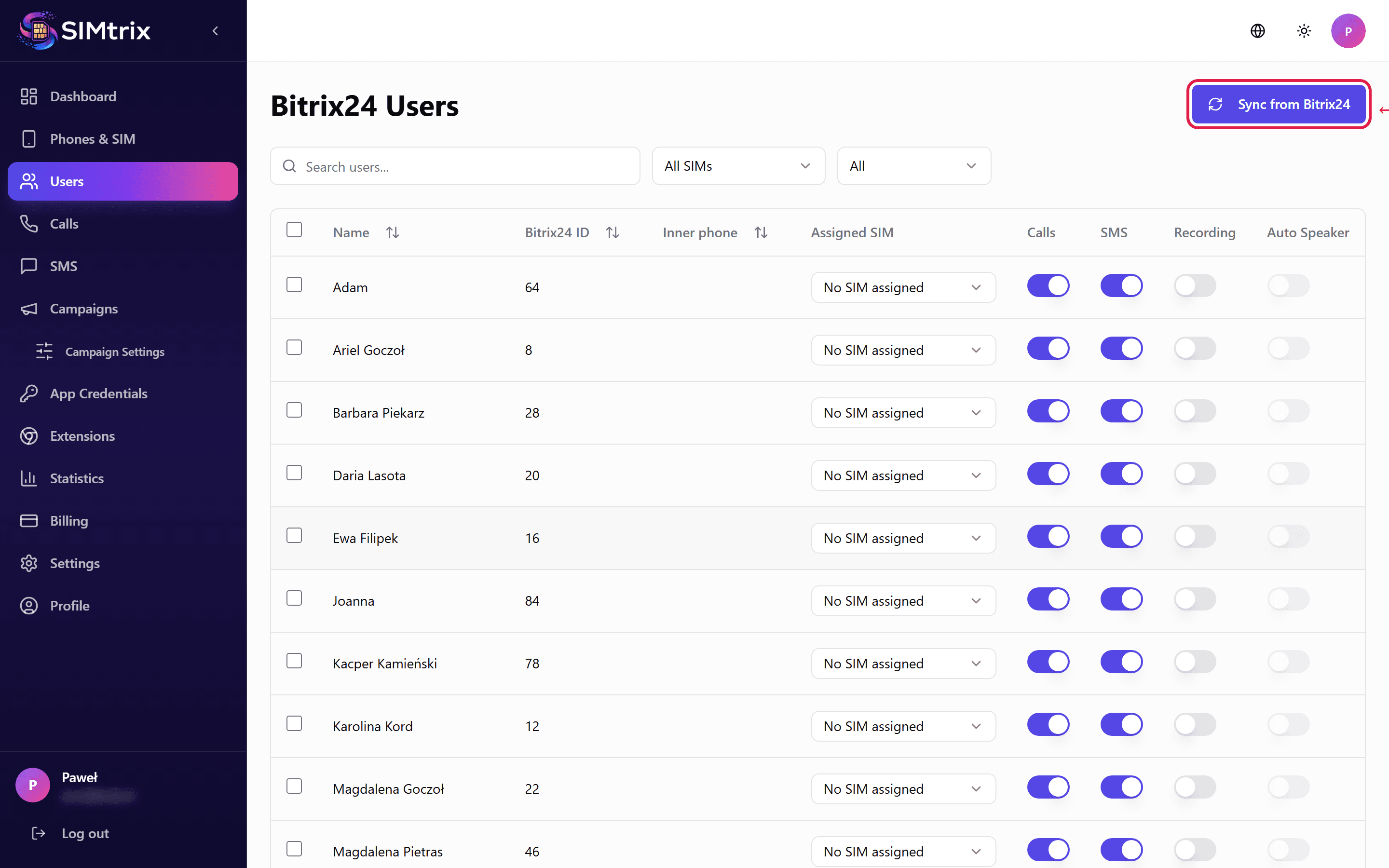This screenshot has width=1389, height=868.
Task: Log out of the application
Action: click(84, 833)
